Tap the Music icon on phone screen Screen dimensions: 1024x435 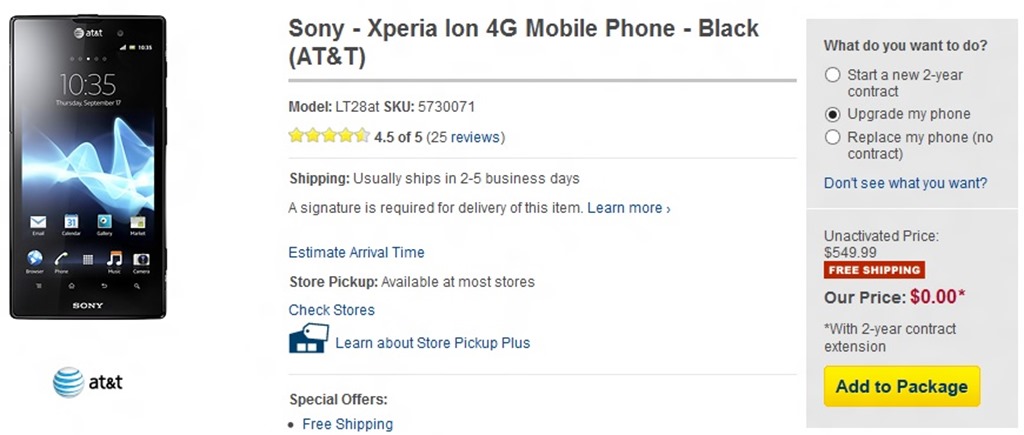click(114, 259)
